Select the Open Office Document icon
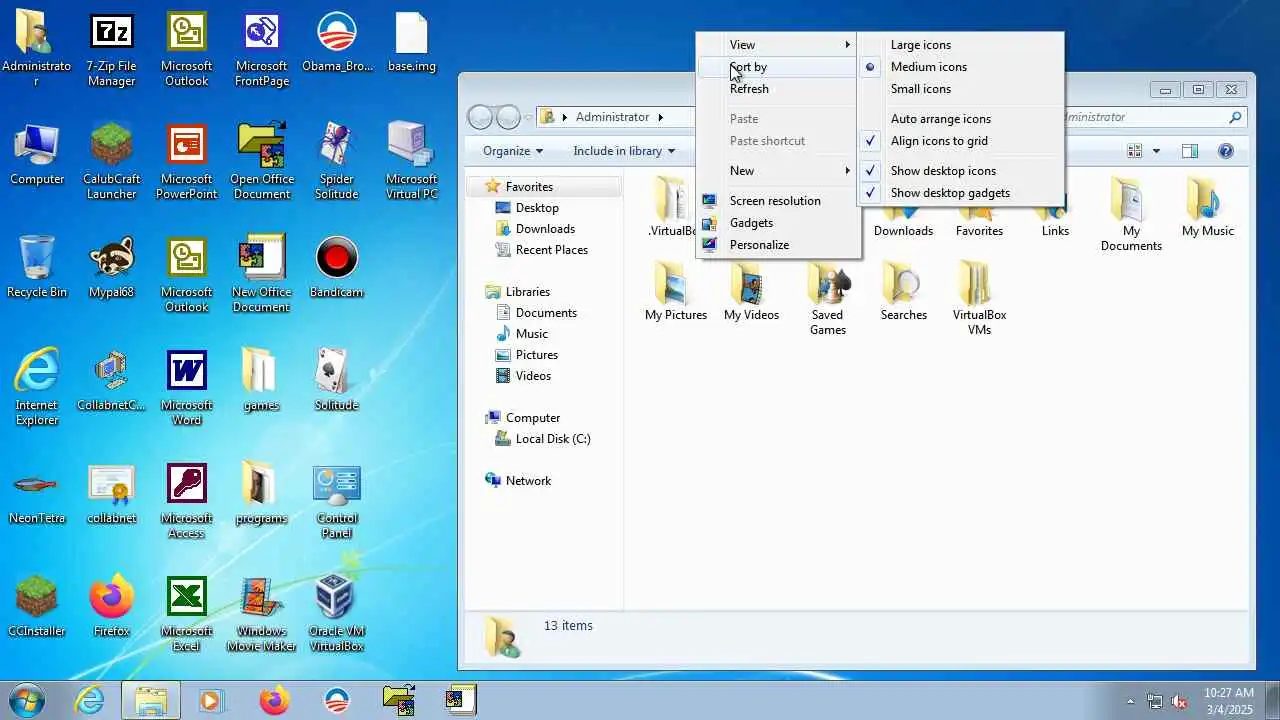Viewport: 1280px width, 720px height. (x=261, y=162)
